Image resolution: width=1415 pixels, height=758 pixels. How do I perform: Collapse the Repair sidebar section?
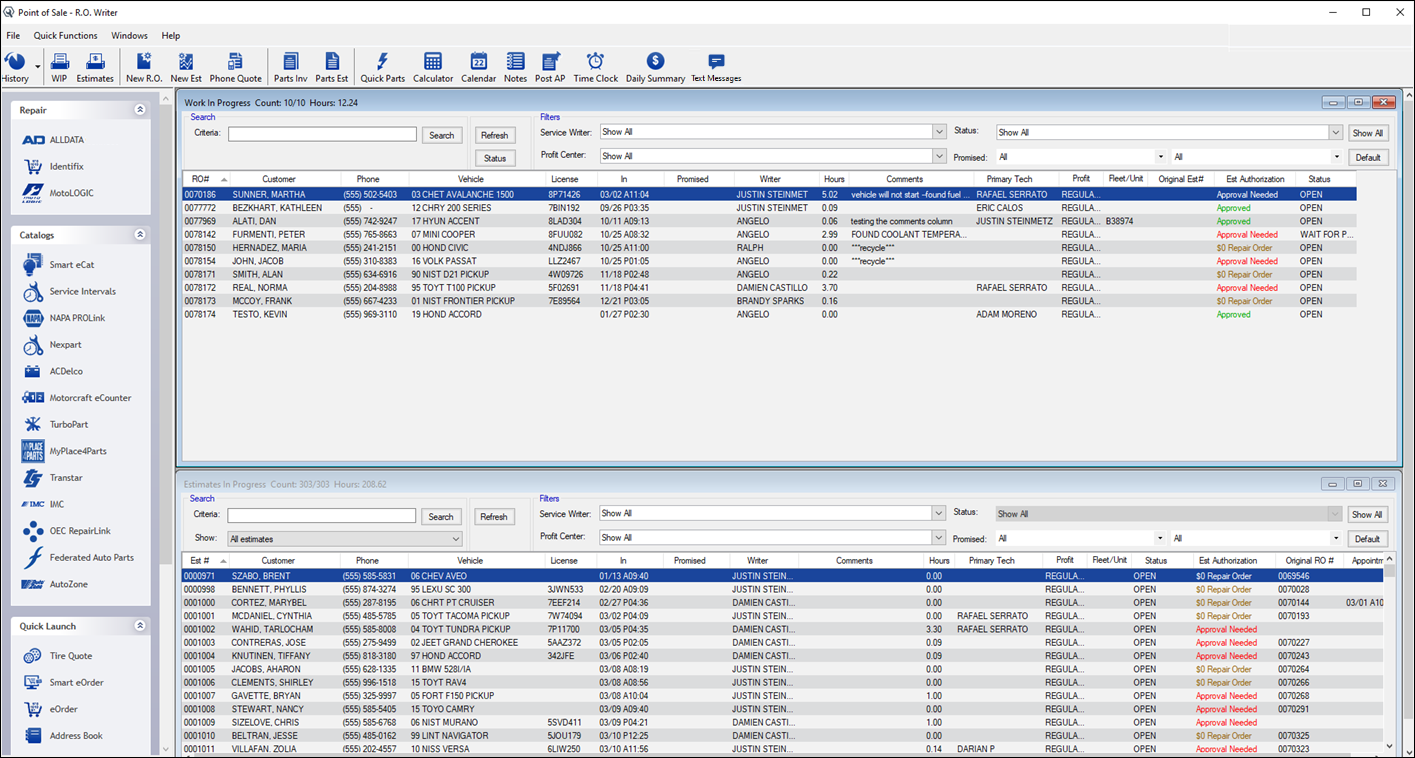pyautogui.click(x=140, y=110)
